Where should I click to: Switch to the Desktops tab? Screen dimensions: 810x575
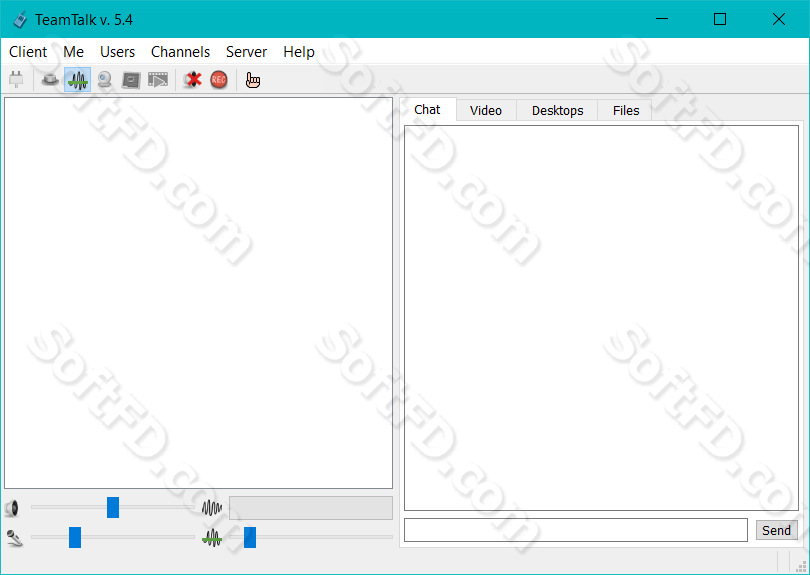coord(557,111)
